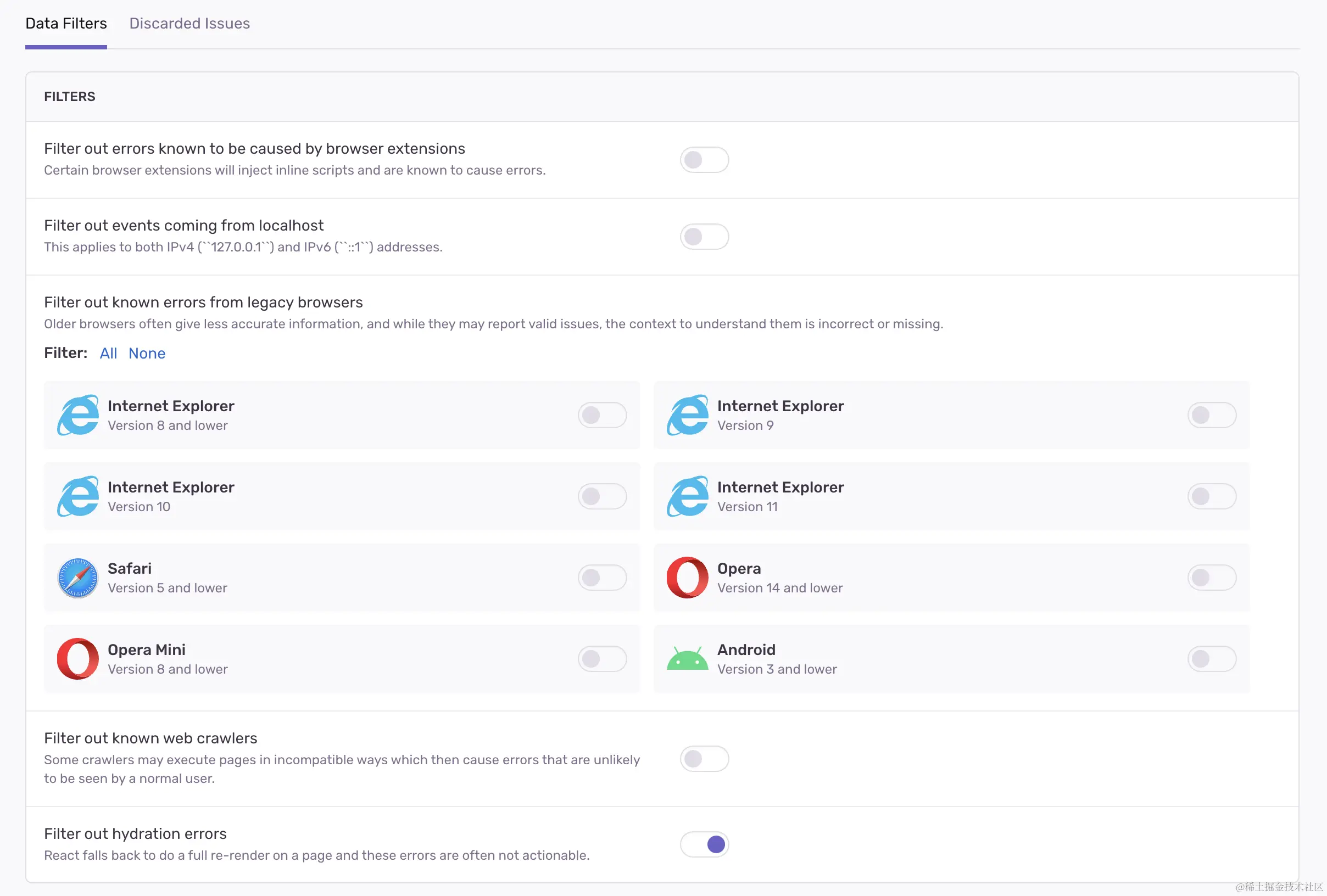Toggle the localhost events filter
The height and width of the screenshot is (896, 1327).
(704, 236)
